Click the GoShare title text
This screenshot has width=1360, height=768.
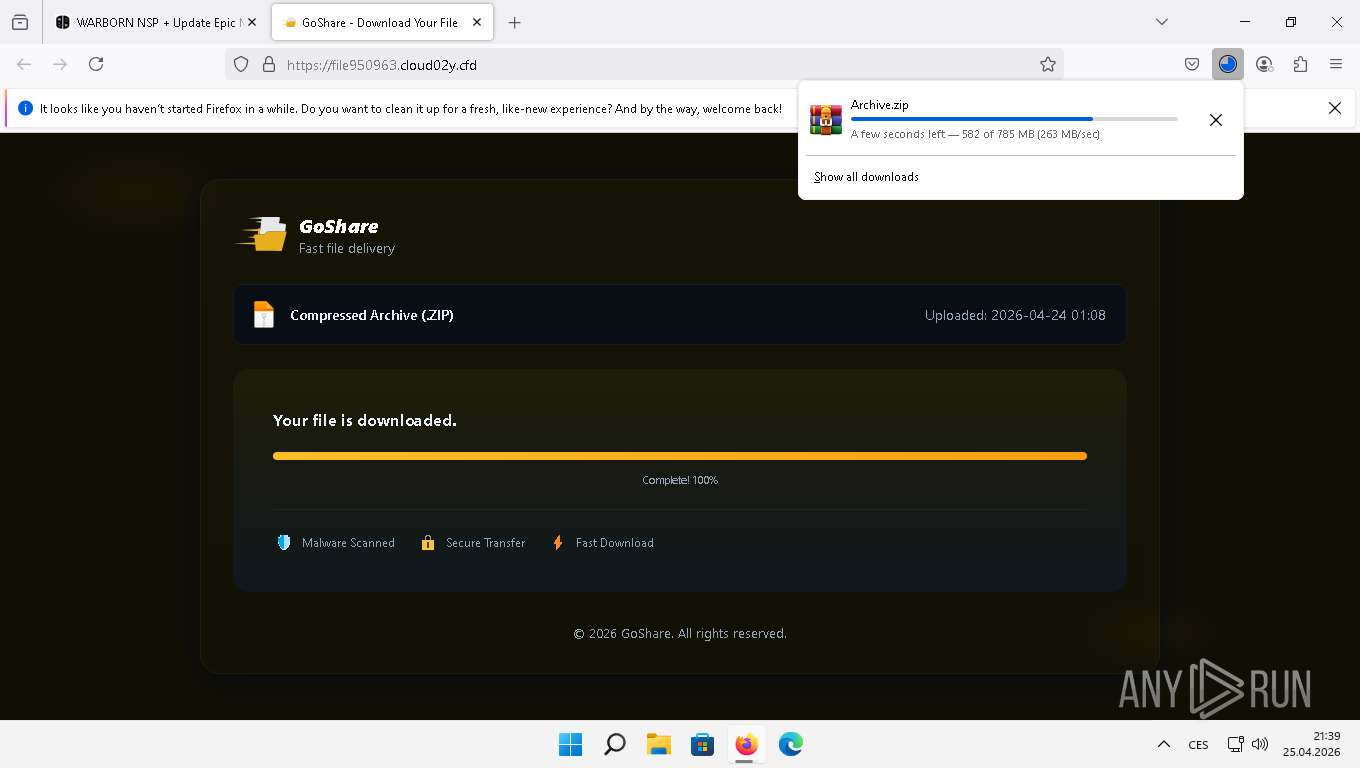pos(338,226)
